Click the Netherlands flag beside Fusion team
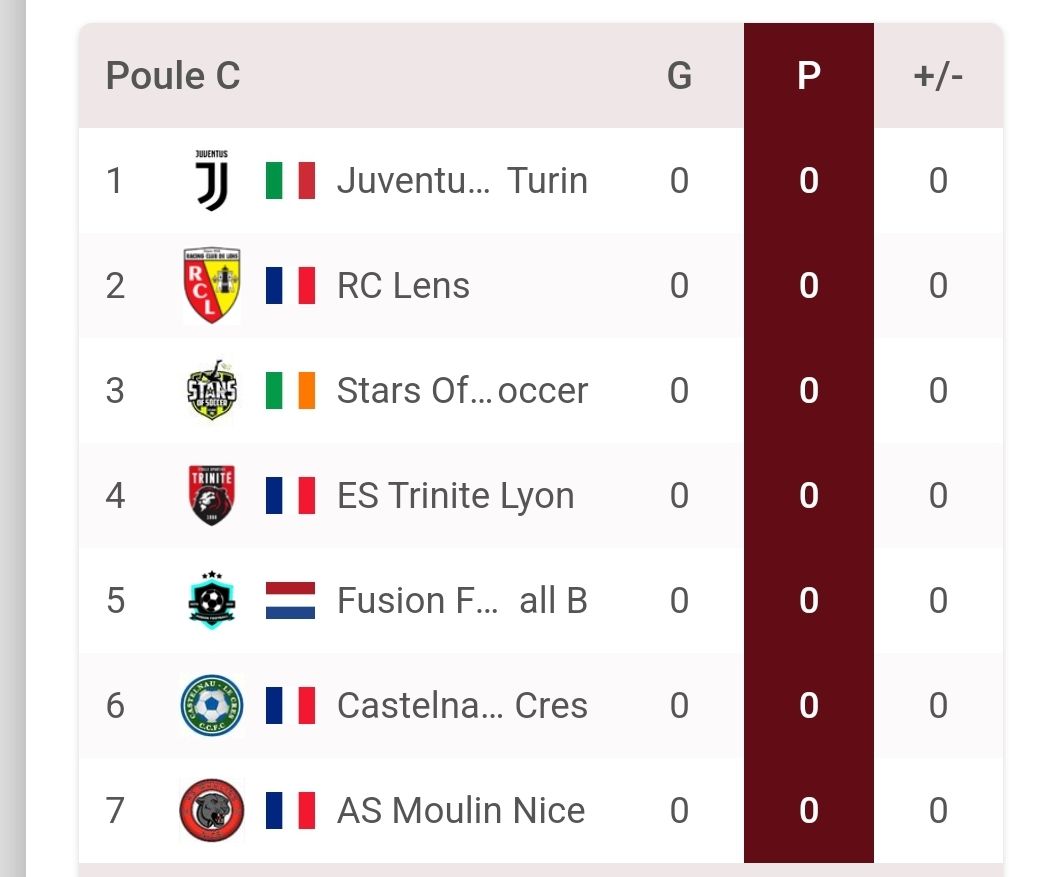Screen dimensions: 1040x877 [290, 600]
